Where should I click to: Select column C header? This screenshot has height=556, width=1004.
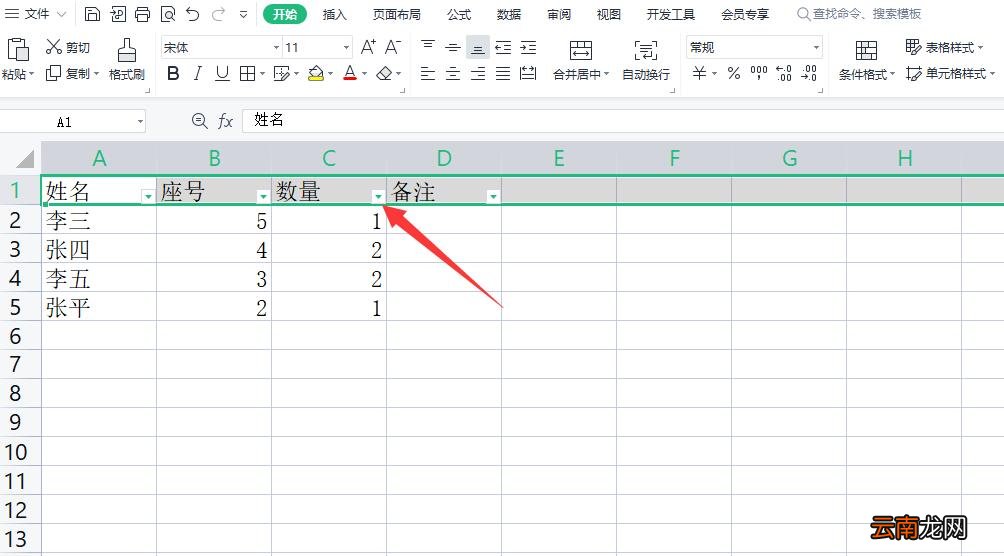coord(329,158)
